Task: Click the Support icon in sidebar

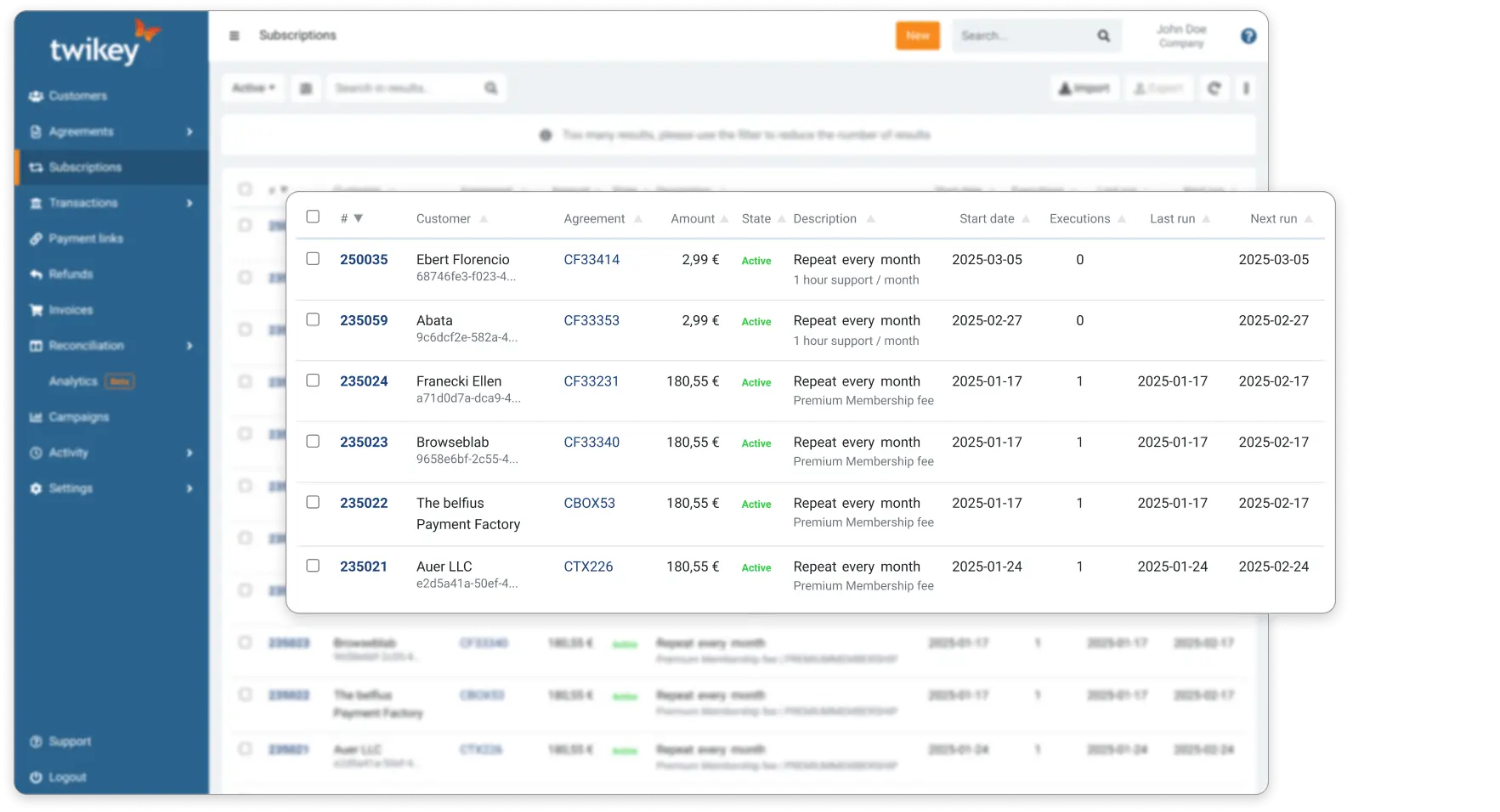Action: pyautogui.click(x=36, y=742)
